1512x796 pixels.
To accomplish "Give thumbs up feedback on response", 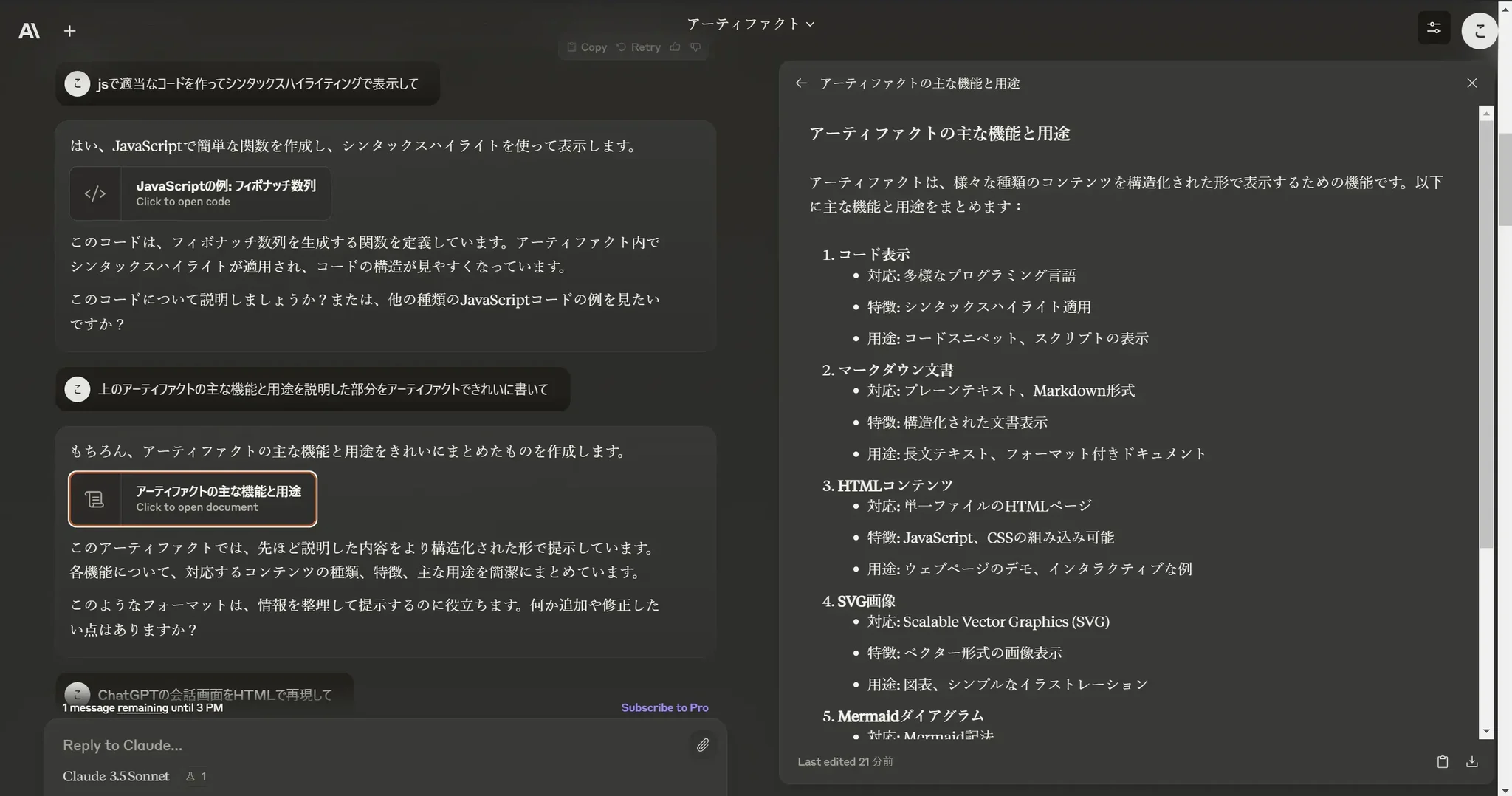I will [x=675, y=47].
